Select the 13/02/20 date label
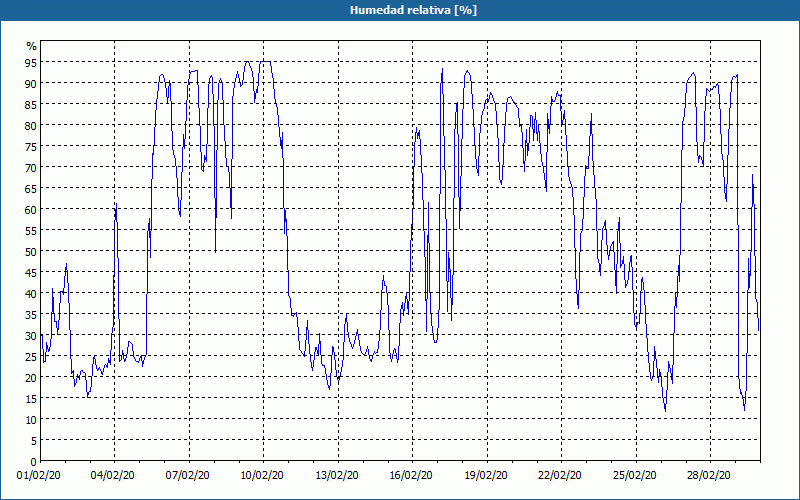The height and width of the screenshot is (500, 800). pyautogui.click(x=336, y=475)
